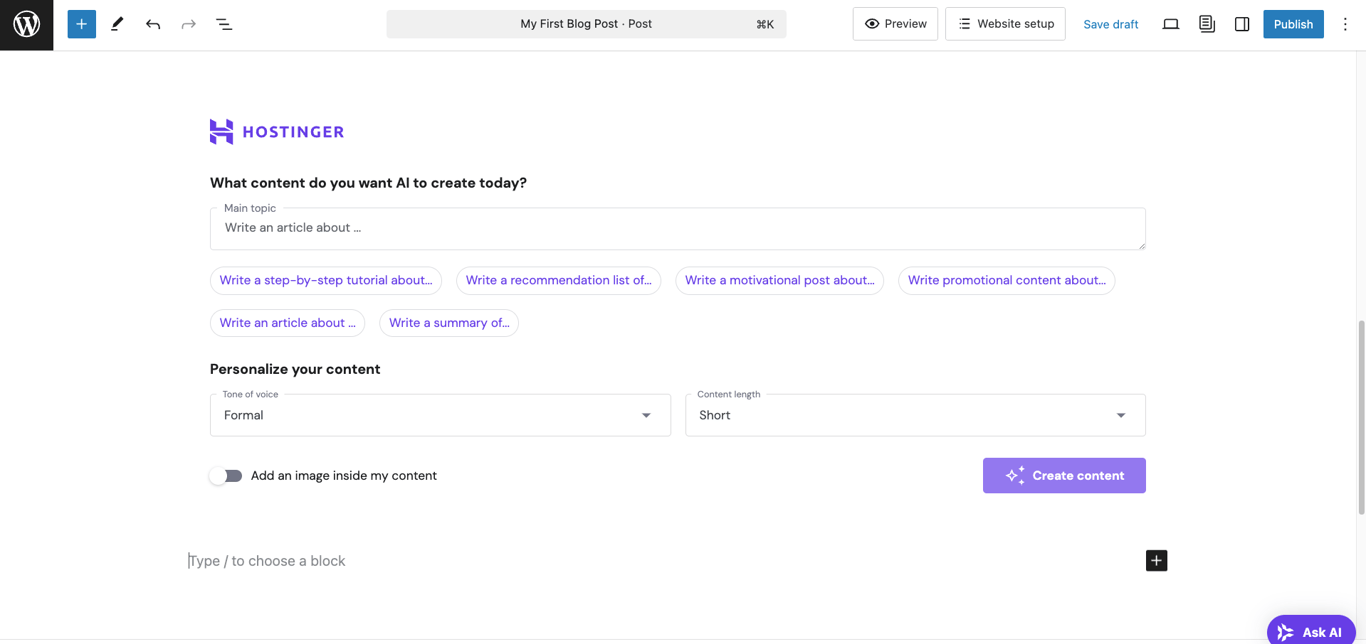The height and width of the screenshot is (644, 1366).
Task: Enable 'Add an image inside my content'
Action: [x=226, y=475]
